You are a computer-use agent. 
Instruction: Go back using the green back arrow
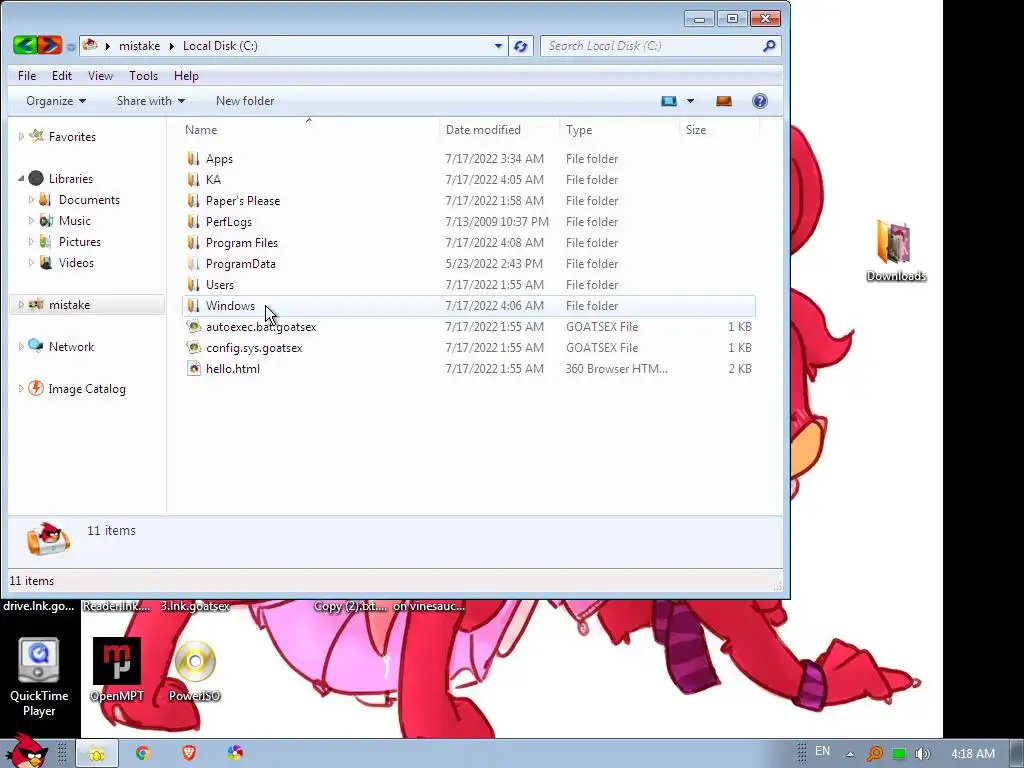[x=25, y=45]
